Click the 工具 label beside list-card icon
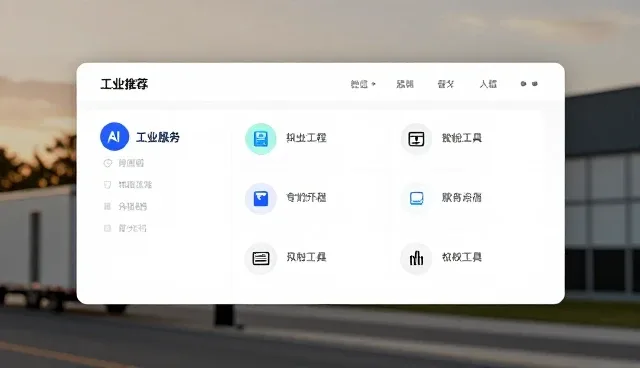 click(x=306, y=257)
